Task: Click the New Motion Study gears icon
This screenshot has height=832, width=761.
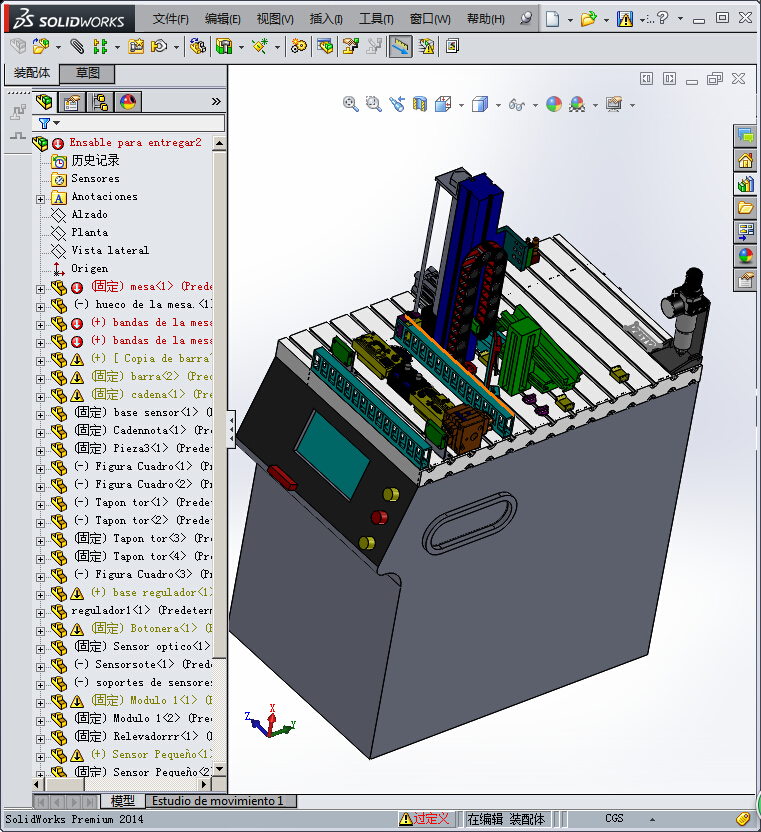Action: (299, 47)
